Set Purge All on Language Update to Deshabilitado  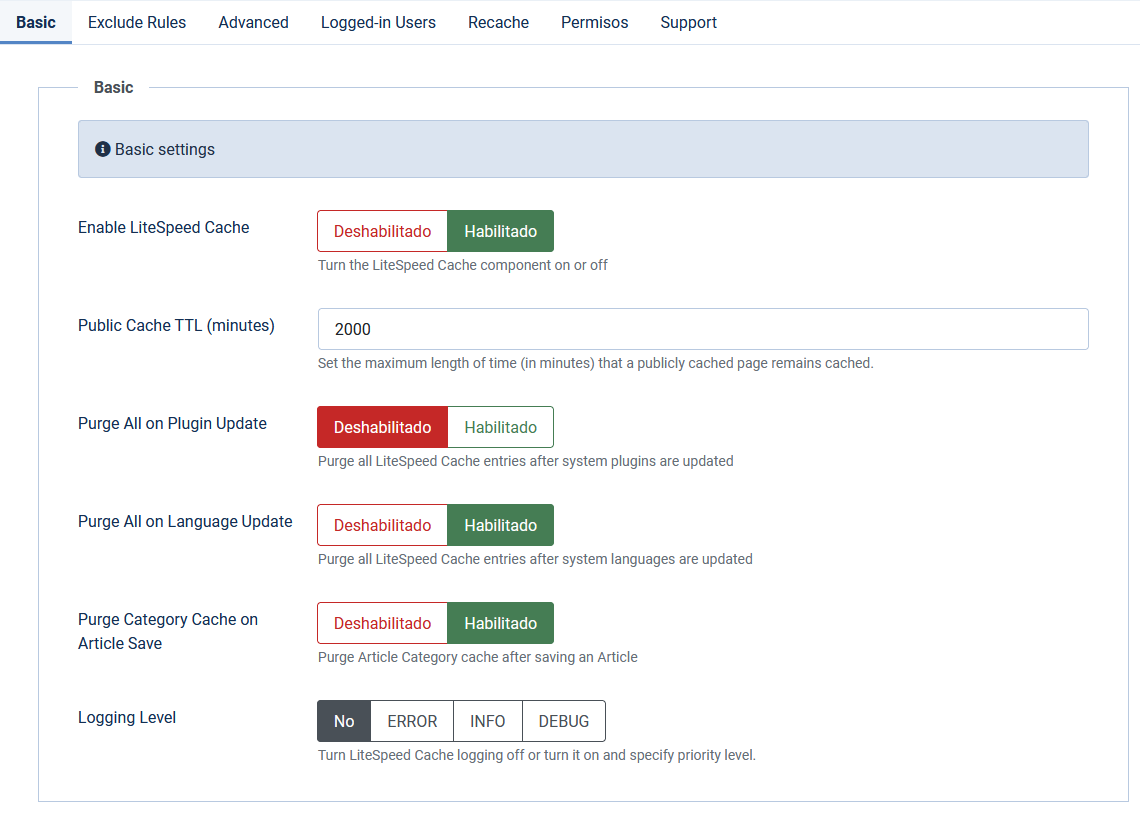382,525
